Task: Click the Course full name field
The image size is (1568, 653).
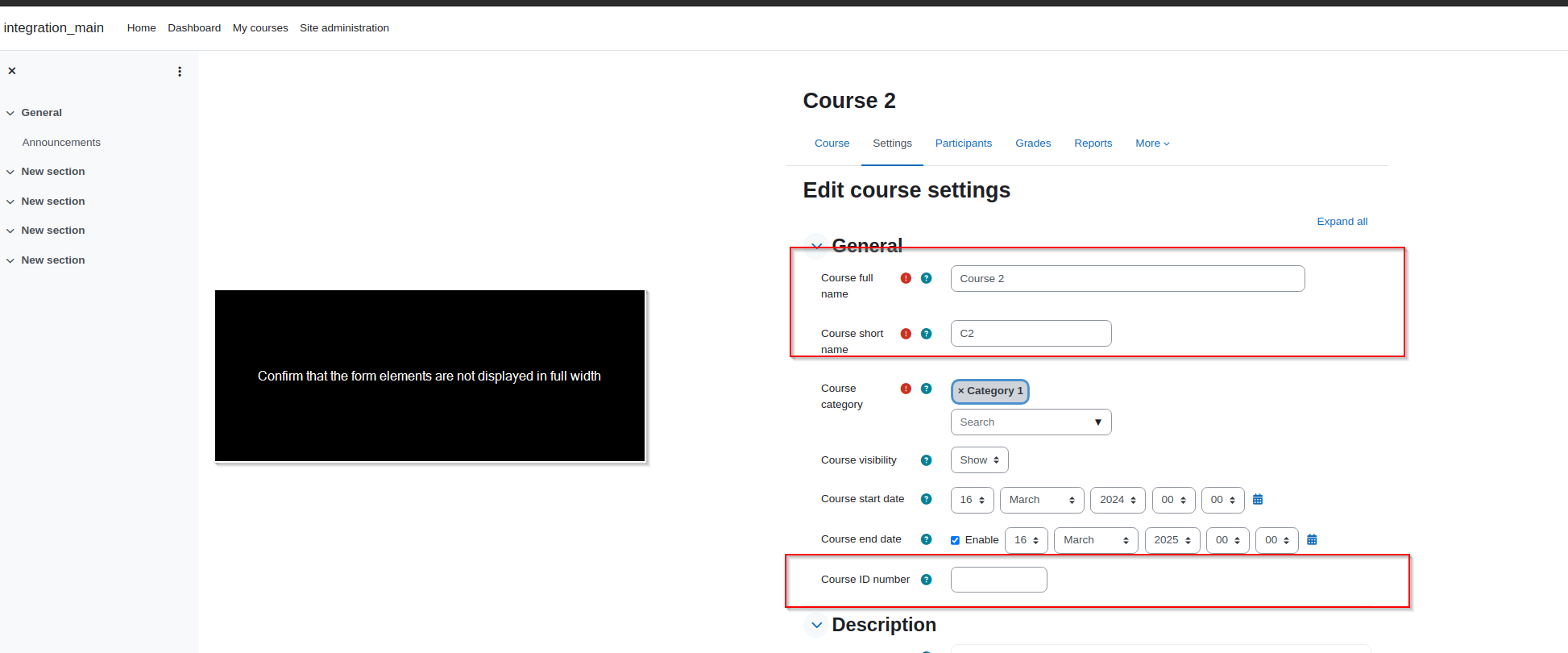Action: 1127,279
